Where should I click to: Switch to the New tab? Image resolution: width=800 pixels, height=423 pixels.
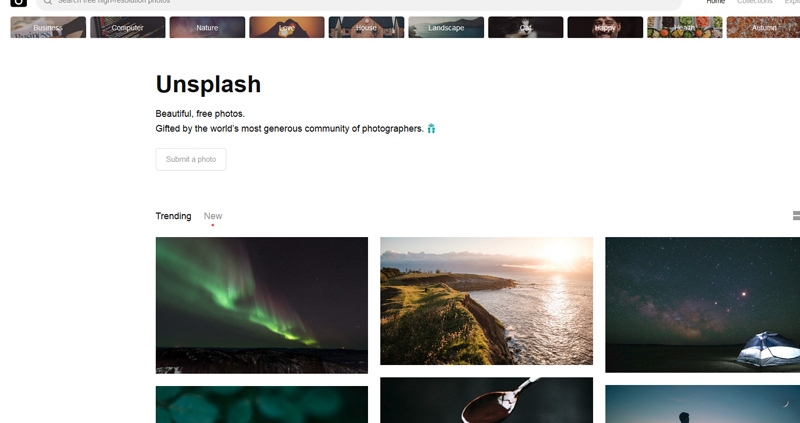click(213, 216)
